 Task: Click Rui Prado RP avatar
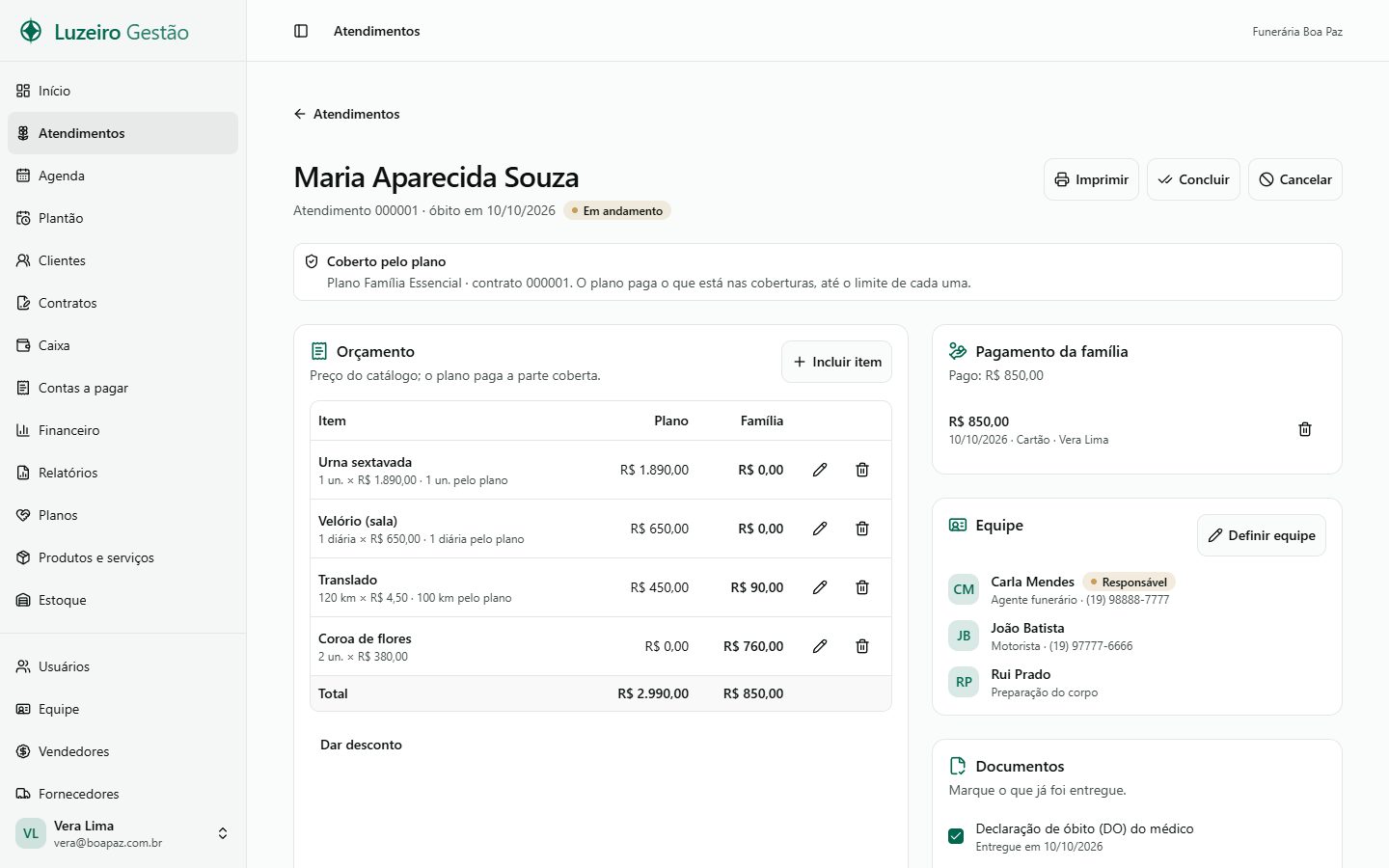964,682
